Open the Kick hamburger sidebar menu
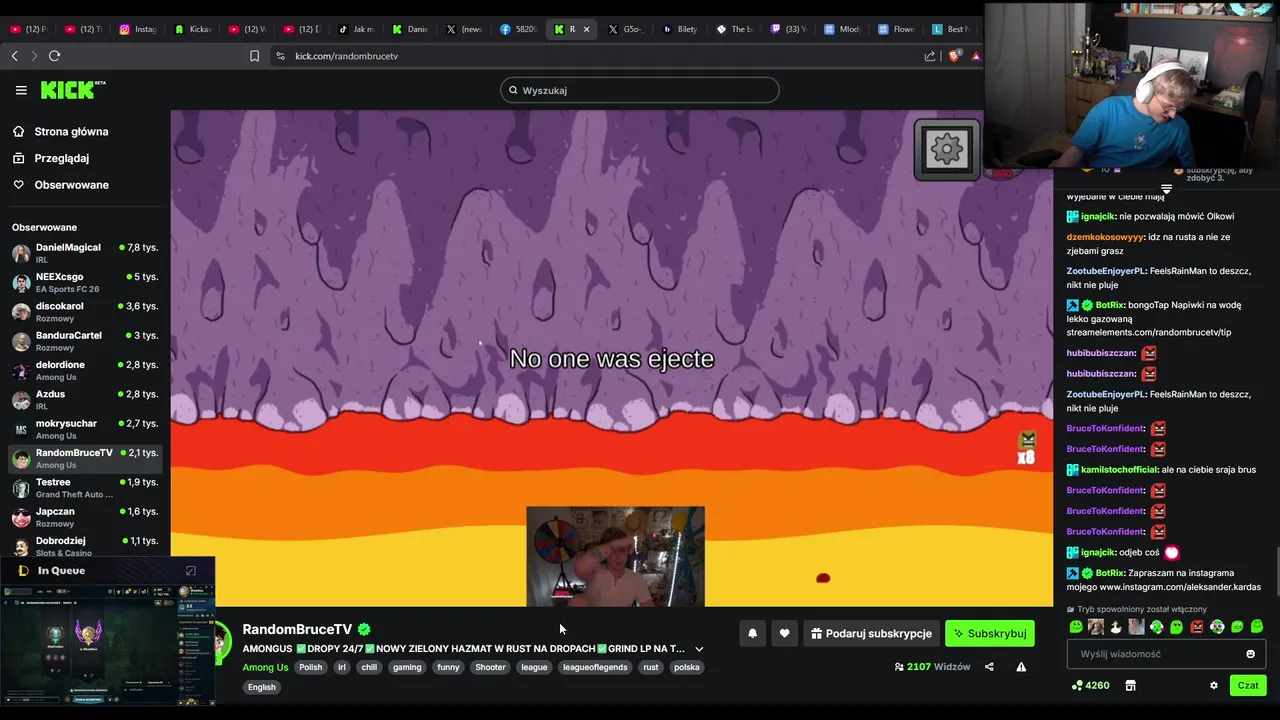This screenshot has width=1280, height=720. point(21,90)
